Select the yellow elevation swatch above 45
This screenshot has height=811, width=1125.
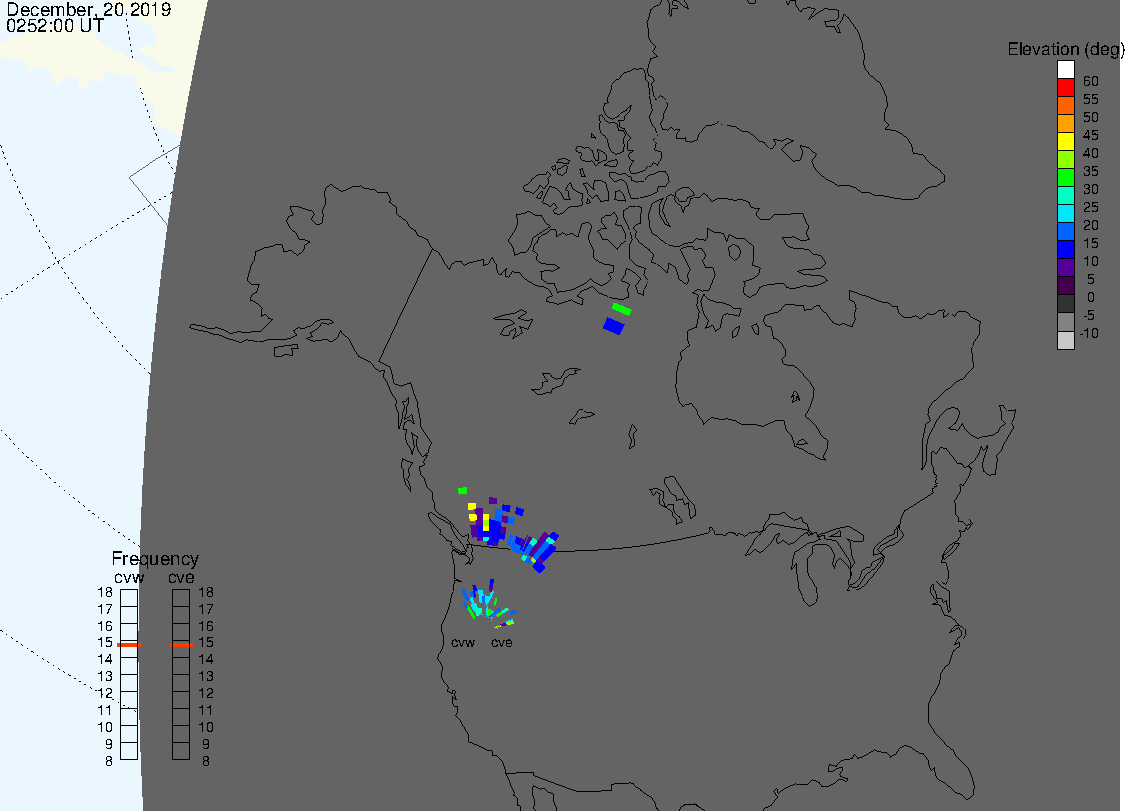[1065, 141]
